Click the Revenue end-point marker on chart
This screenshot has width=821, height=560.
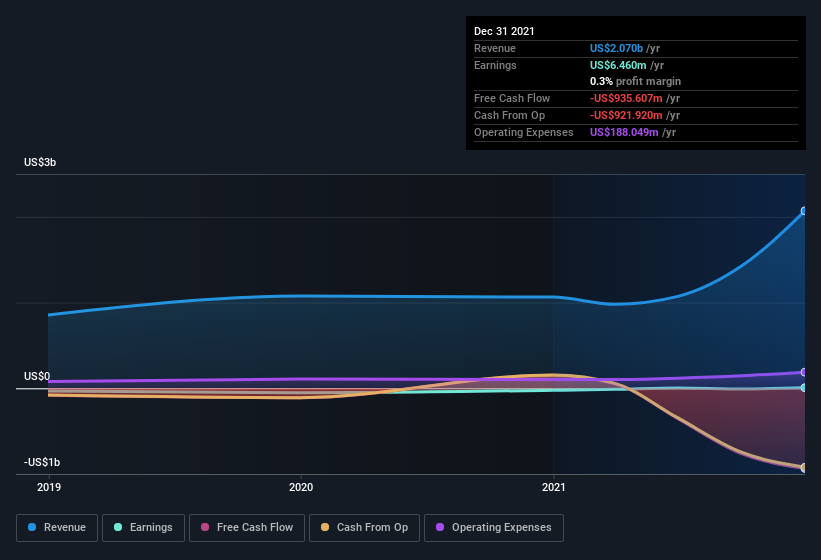804,211
